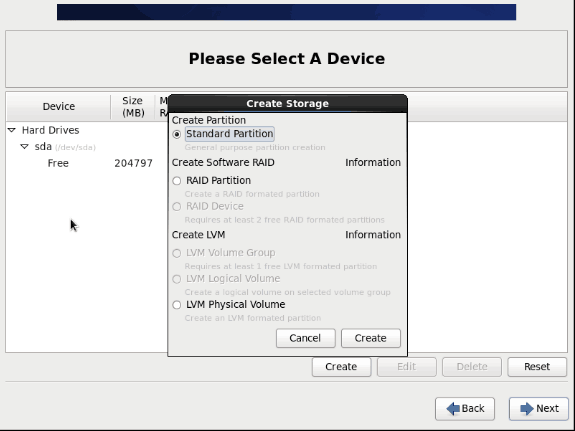Click the disabled RAID Device radio
575x431 pixels.
(x=177, y=207)
